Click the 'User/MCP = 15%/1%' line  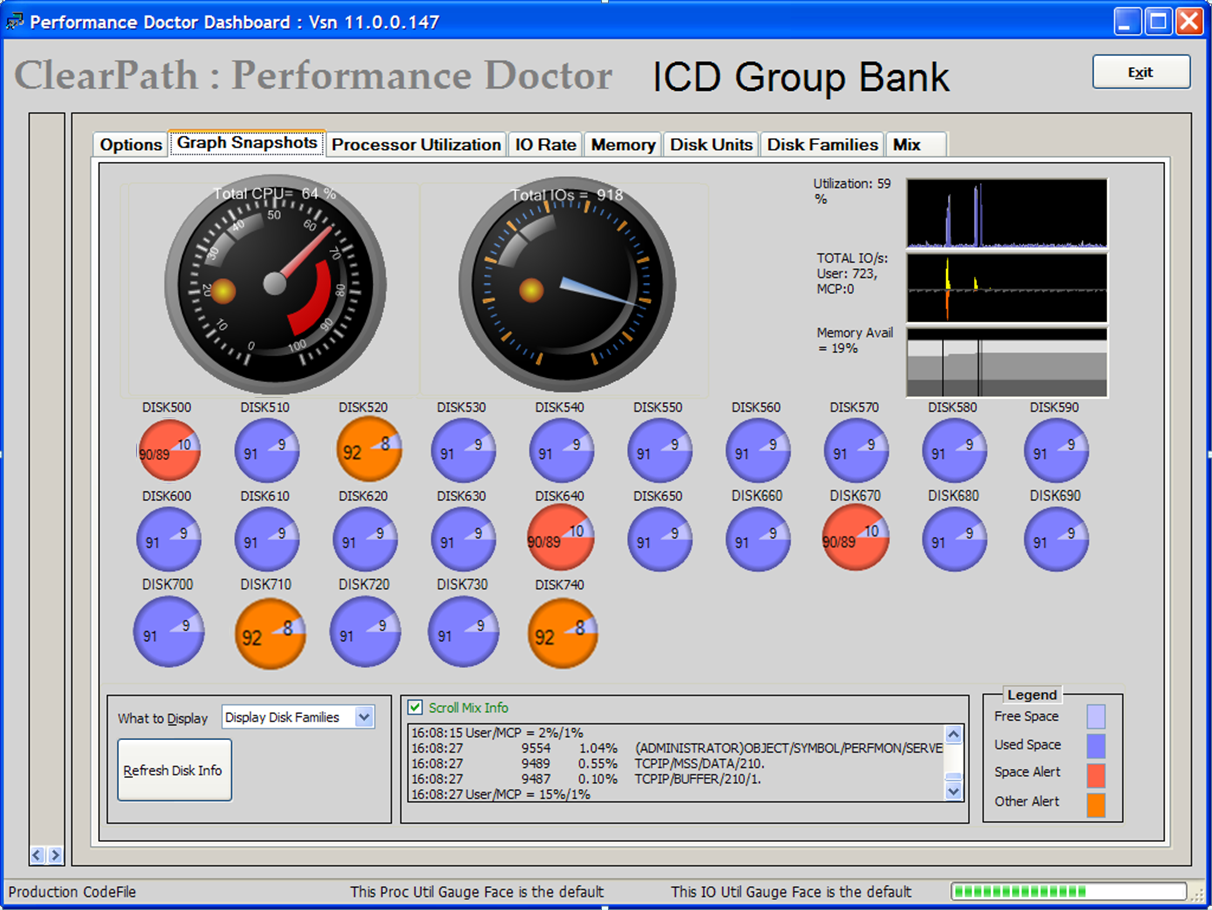tap(501, 794)
